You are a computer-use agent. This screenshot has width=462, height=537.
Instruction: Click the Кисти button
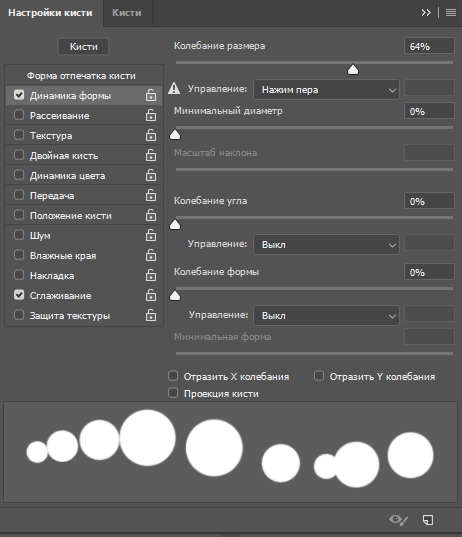click(84, 47)
